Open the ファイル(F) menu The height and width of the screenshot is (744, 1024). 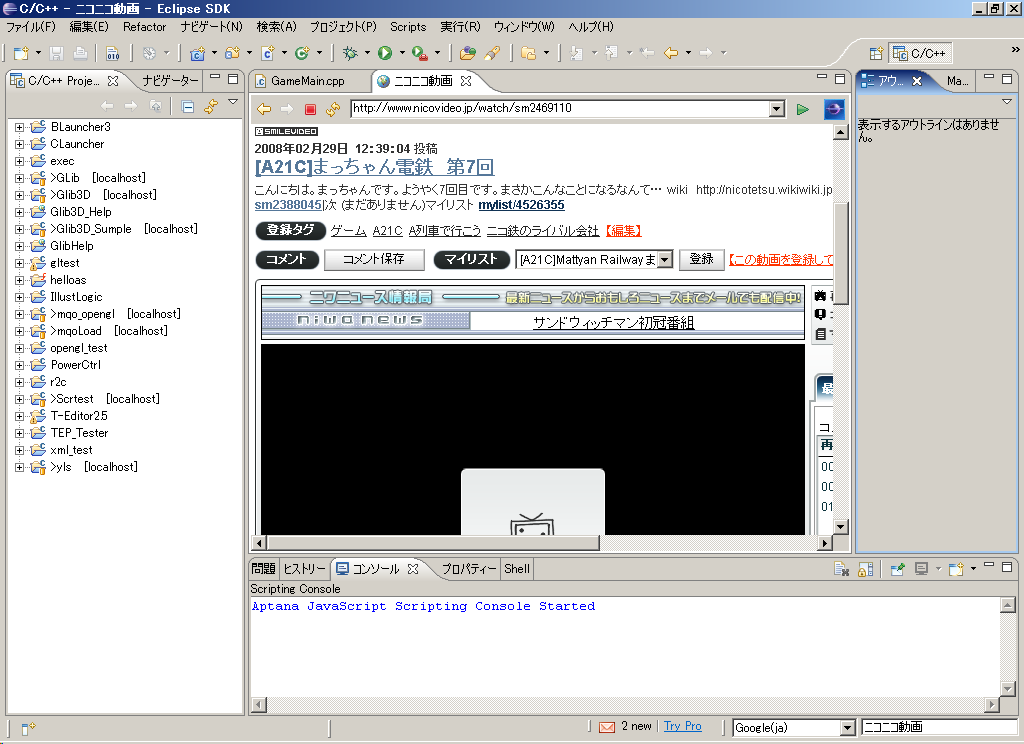(x=31, y=27)
